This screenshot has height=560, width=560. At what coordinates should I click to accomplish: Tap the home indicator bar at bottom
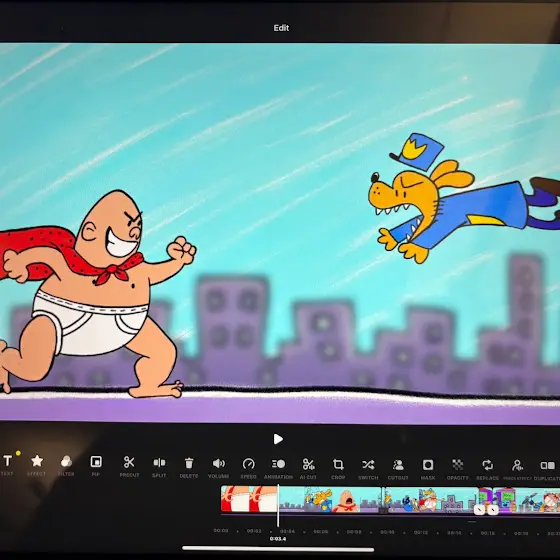pos(278,549)
